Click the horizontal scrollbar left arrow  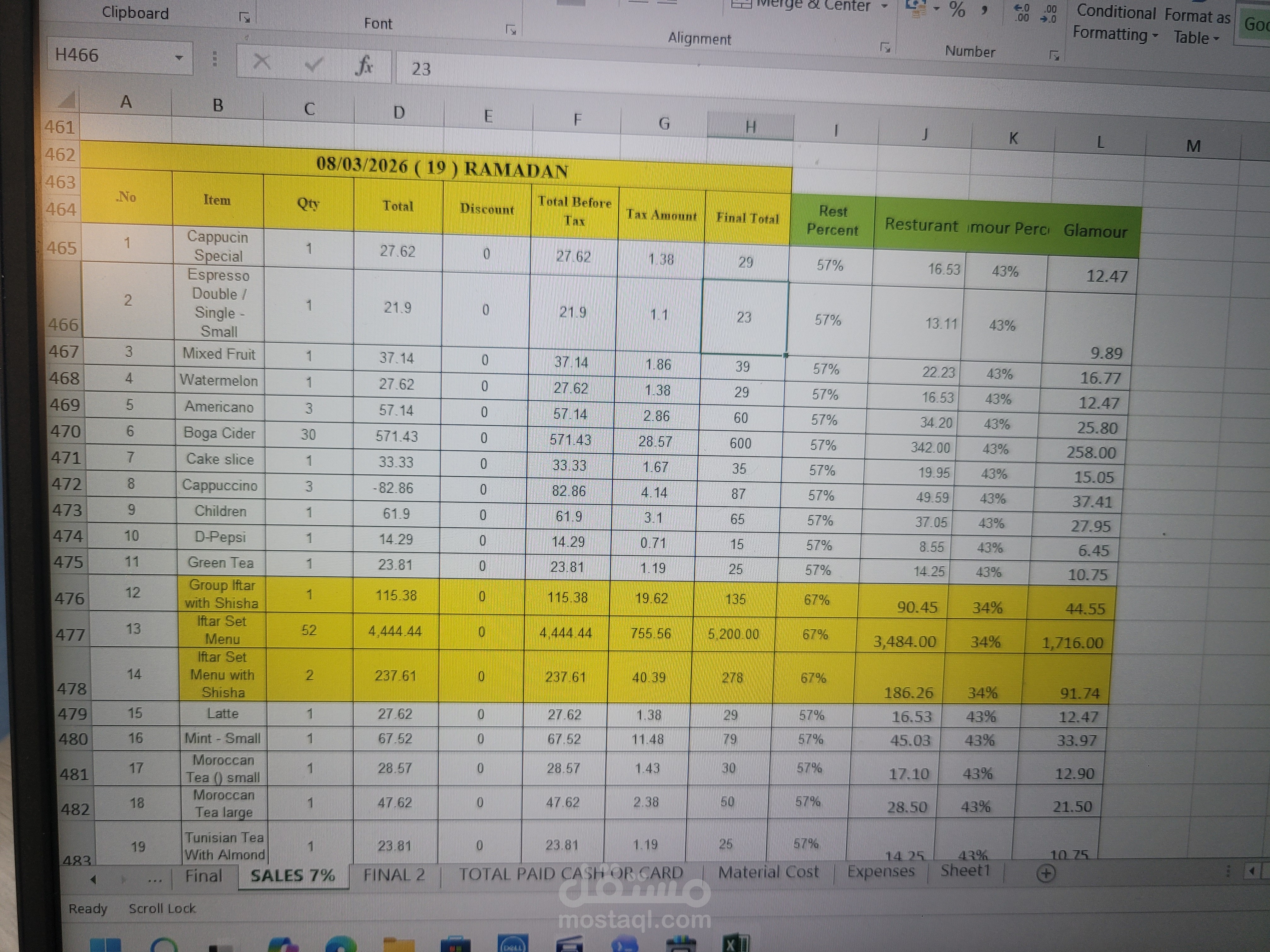[x=1252, y=872]
